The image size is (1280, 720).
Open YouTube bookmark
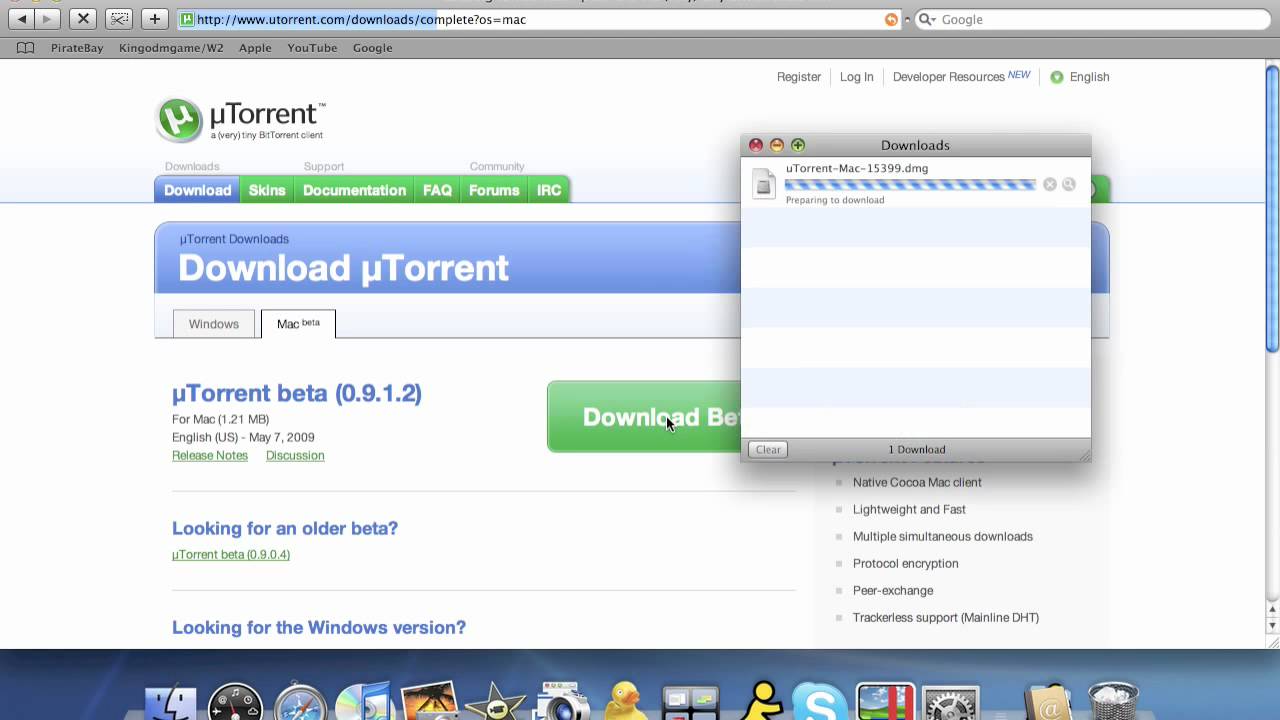click(x=312, y=48)
